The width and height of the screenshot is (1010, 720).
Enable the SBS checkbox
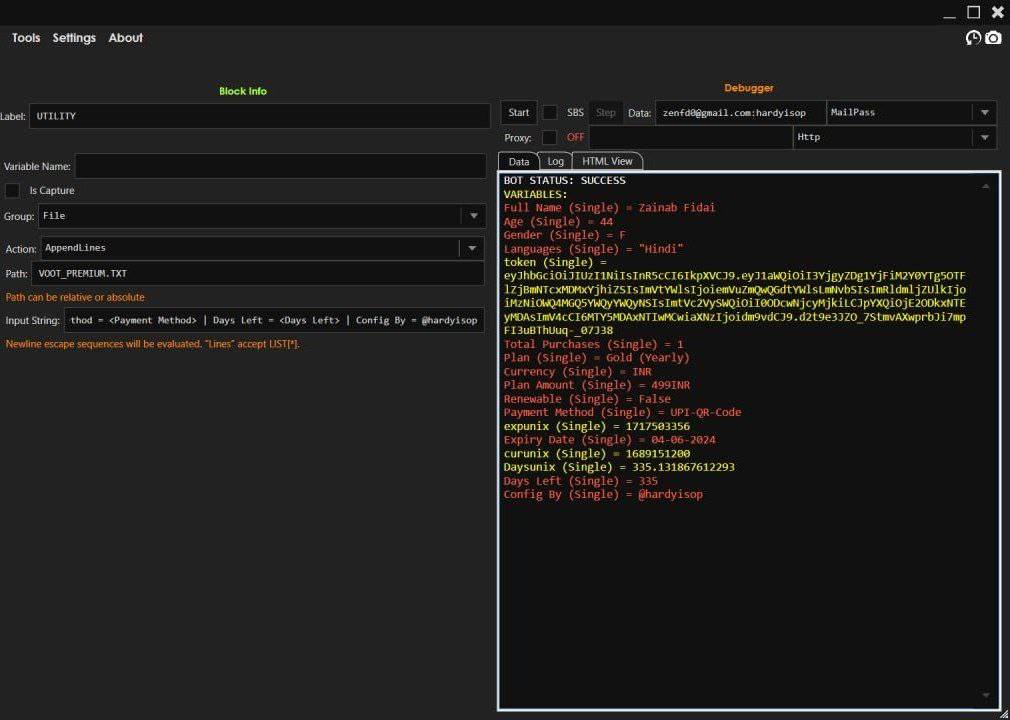(550, 113)
